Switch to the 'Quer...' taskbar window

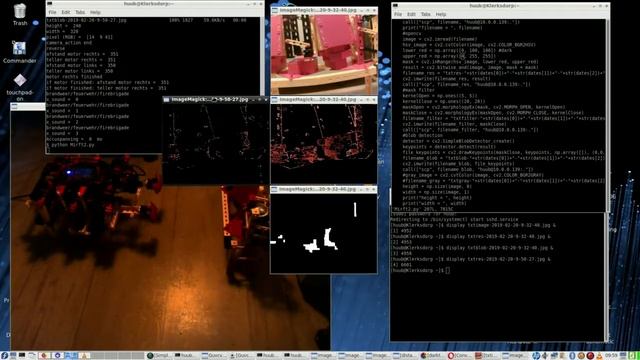214,356
